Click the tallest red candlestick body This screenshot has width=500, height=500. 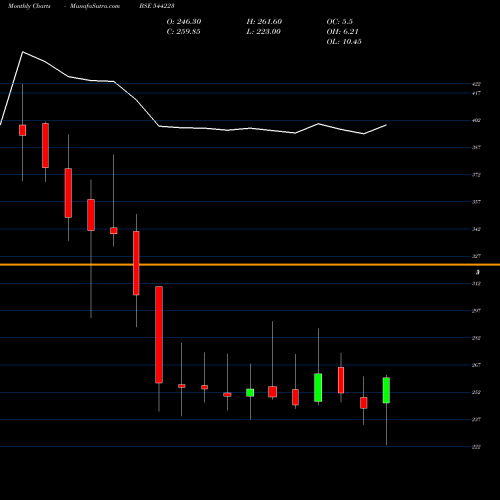tap(159, 335)
